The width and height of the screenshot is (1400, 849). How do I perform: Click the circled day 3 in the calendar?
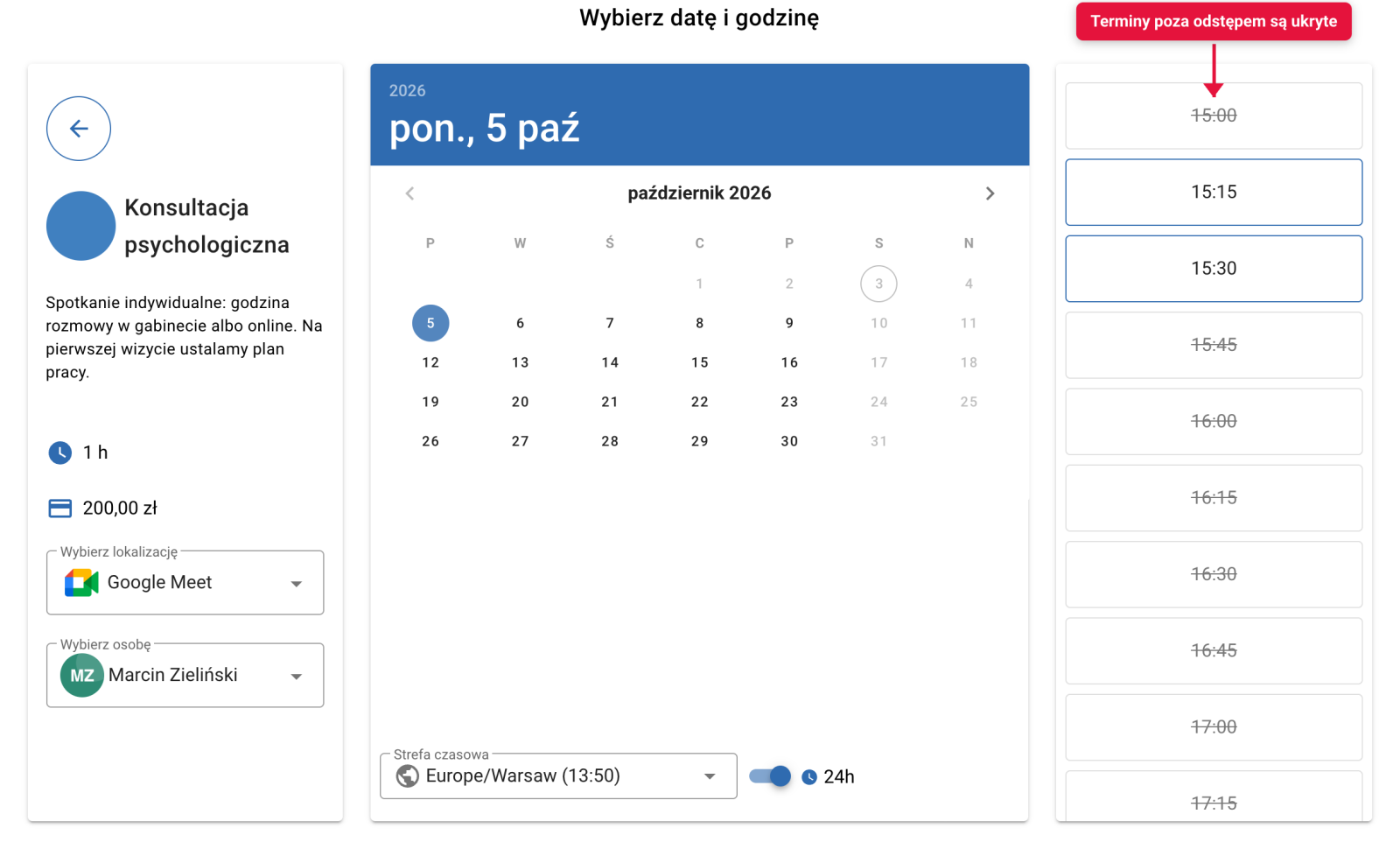[x=878, y=284]
